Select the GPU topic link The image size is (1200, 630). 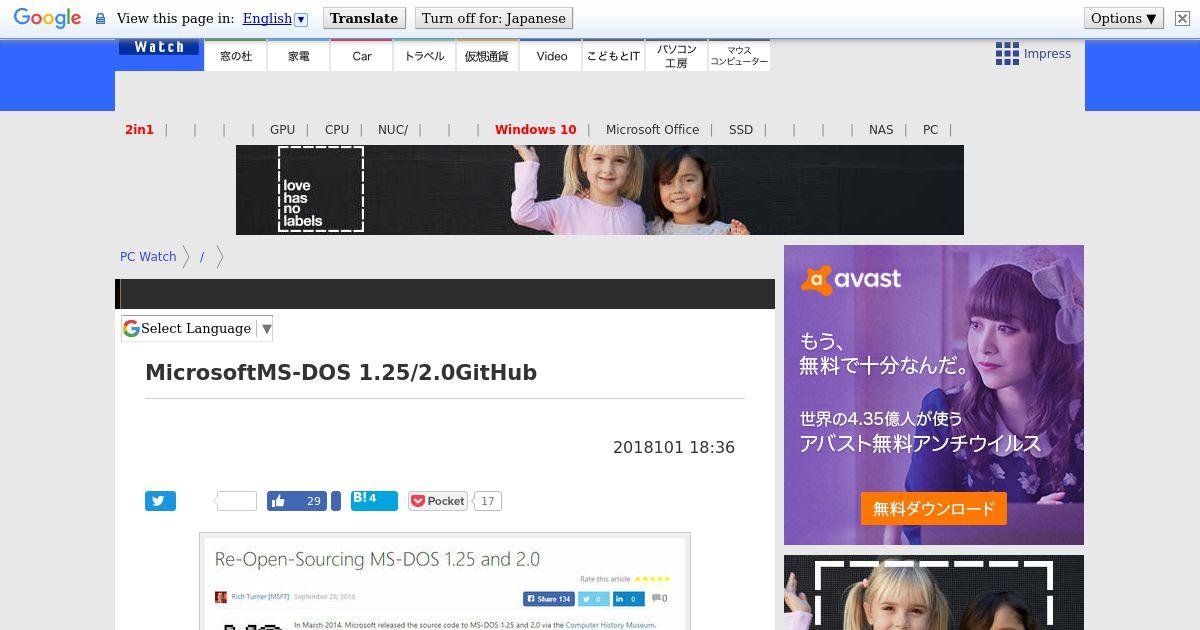[x=282, y=129]
